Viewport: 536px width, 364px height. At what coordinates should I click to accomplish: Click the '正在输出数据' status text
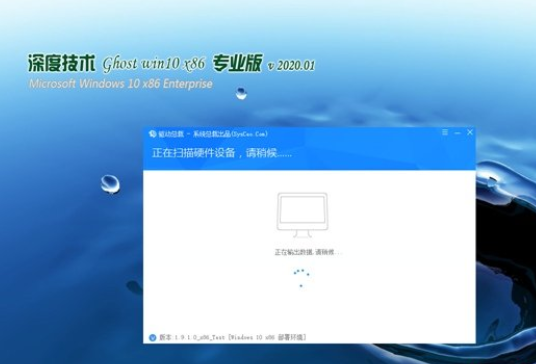click(308, 252)
